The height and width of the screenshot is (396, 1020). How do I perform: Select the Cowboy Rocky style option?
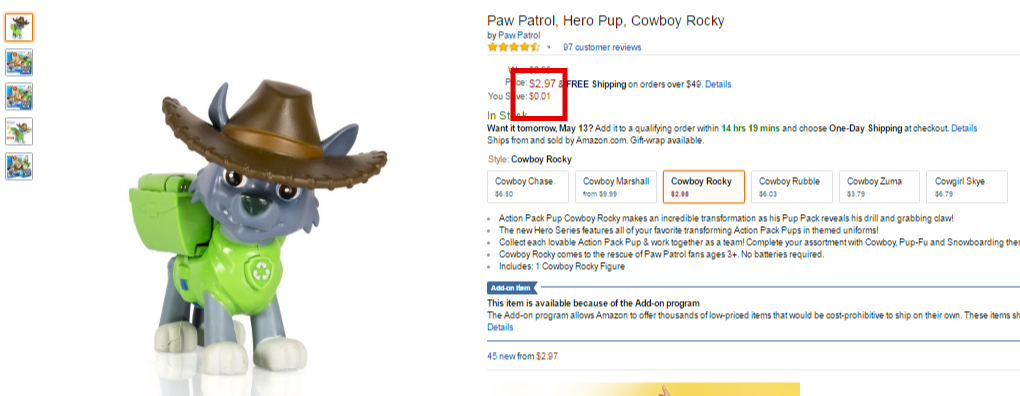pos(704,187)
